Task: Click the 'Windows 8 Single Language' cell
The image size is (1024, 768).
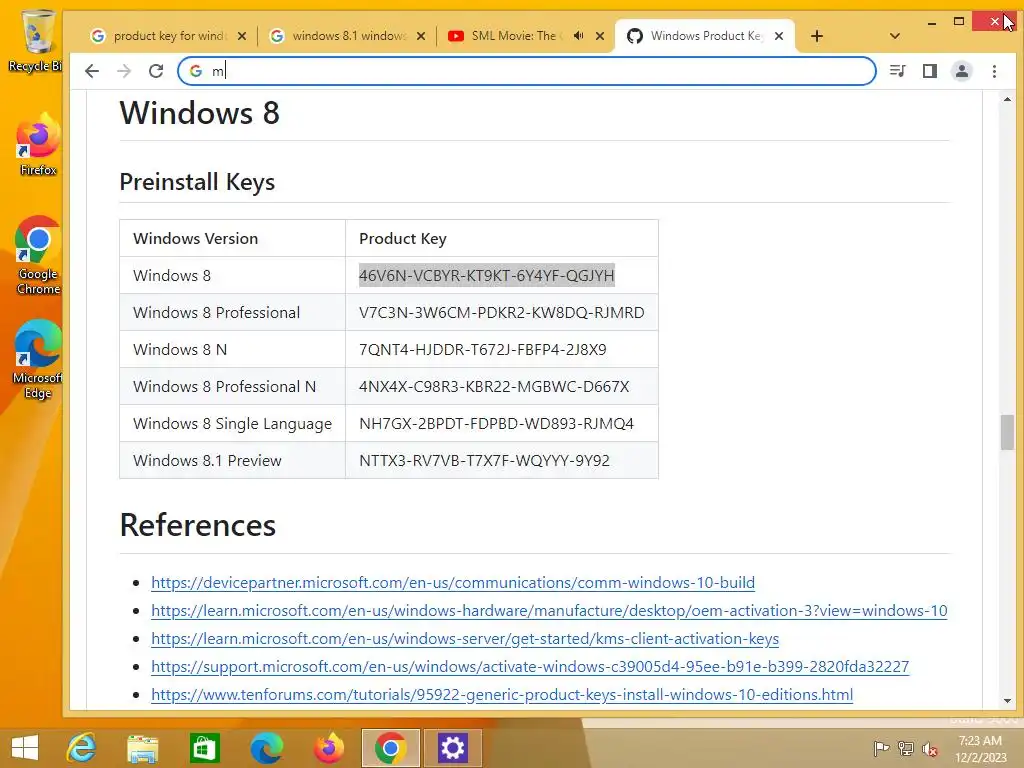Action: point(232,424)
